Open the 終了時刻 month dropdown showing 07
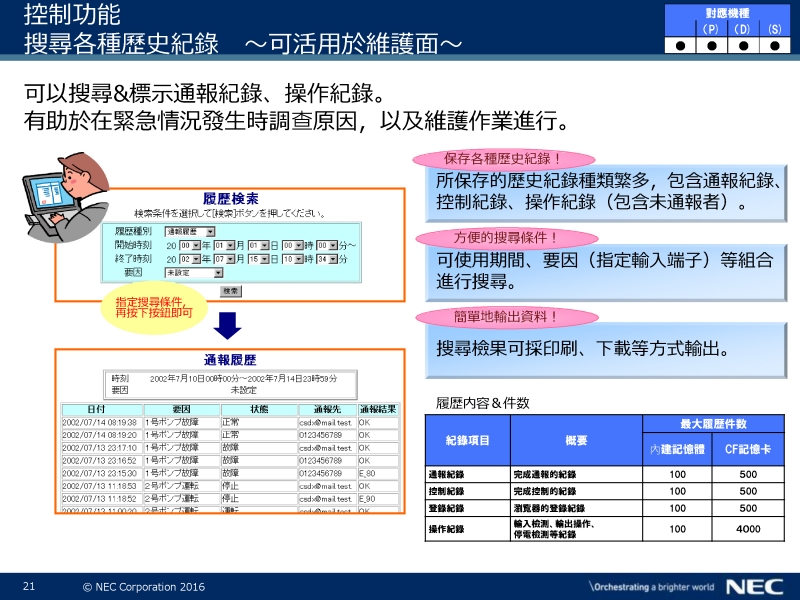 (x=224, y=259)
